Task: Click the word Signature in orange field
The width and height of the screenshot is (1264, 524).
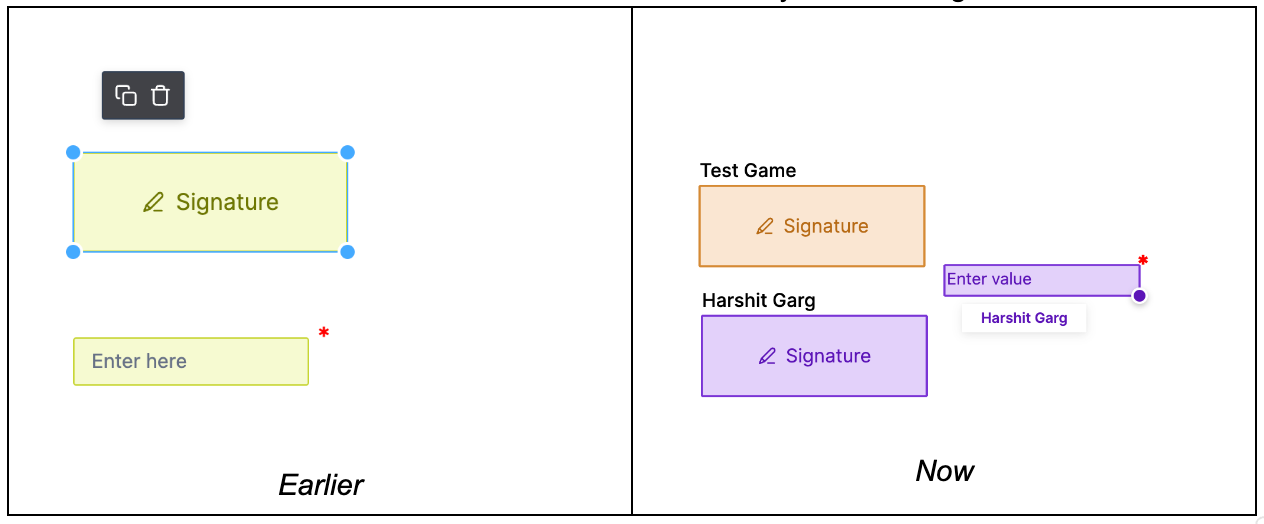Action: [x=826, y=227]
